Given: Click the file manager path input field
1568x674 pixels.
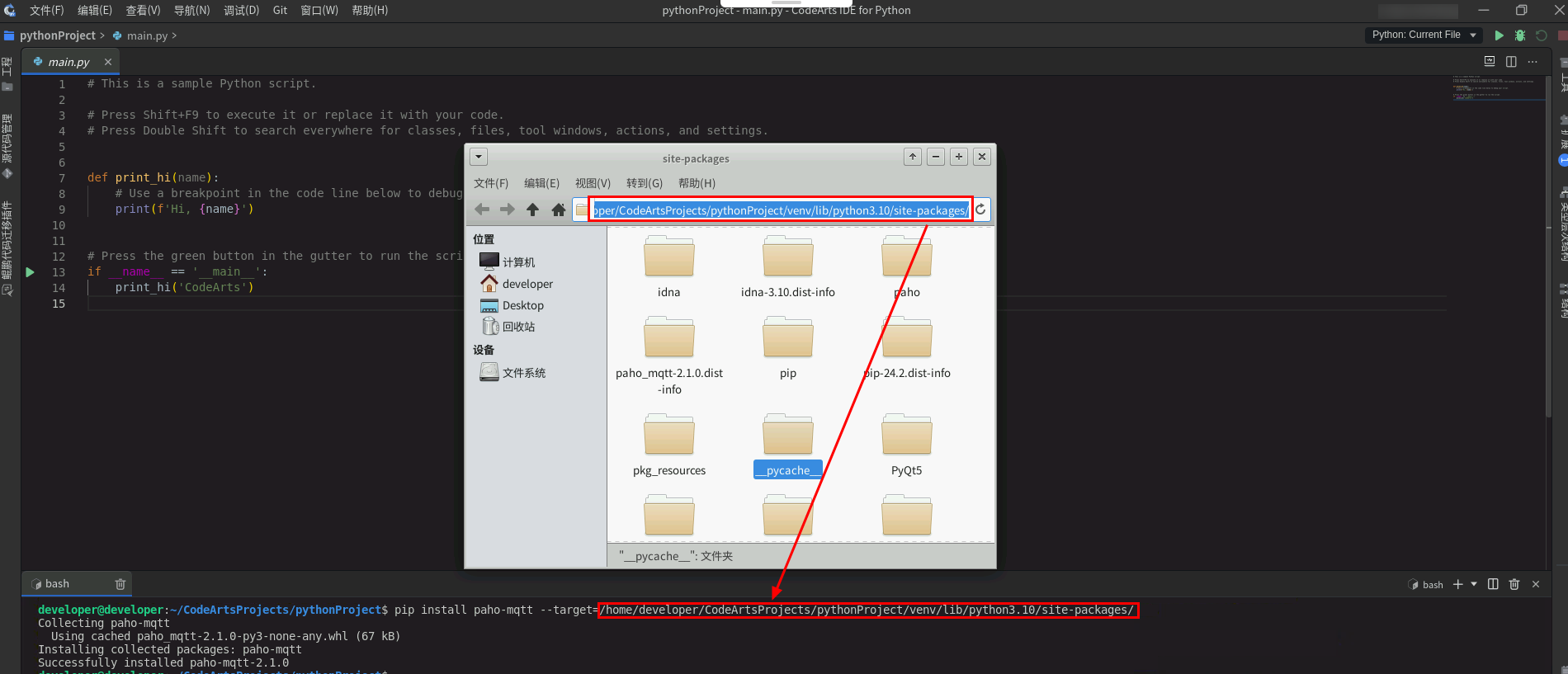Looking at the screenshot, I should pyautogui.click(x=780, y=210).
